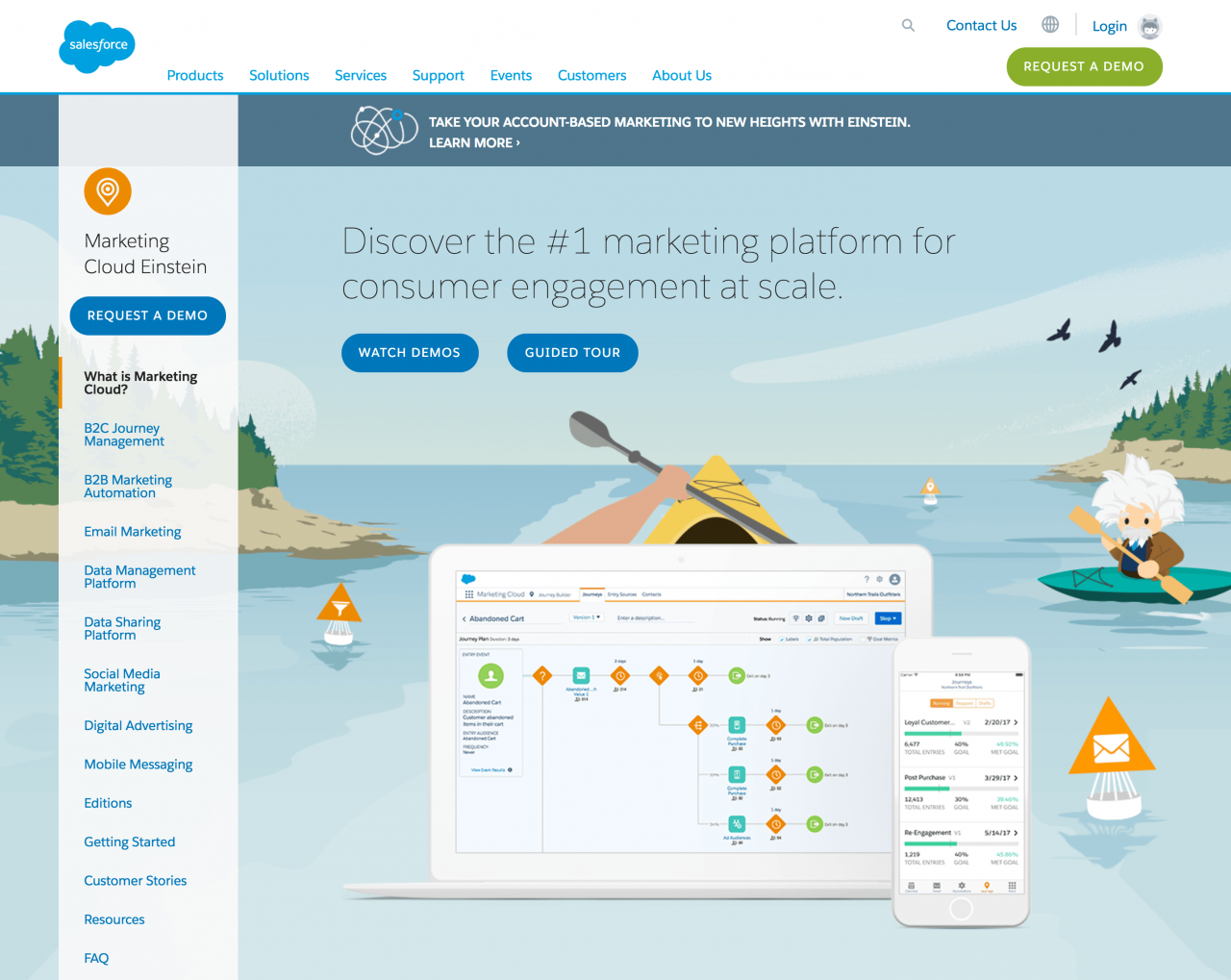The width and height of the screenshot is (1231, 980).
Task: Open Data Sharing Platform link
Action: click(x=122, y=629)
